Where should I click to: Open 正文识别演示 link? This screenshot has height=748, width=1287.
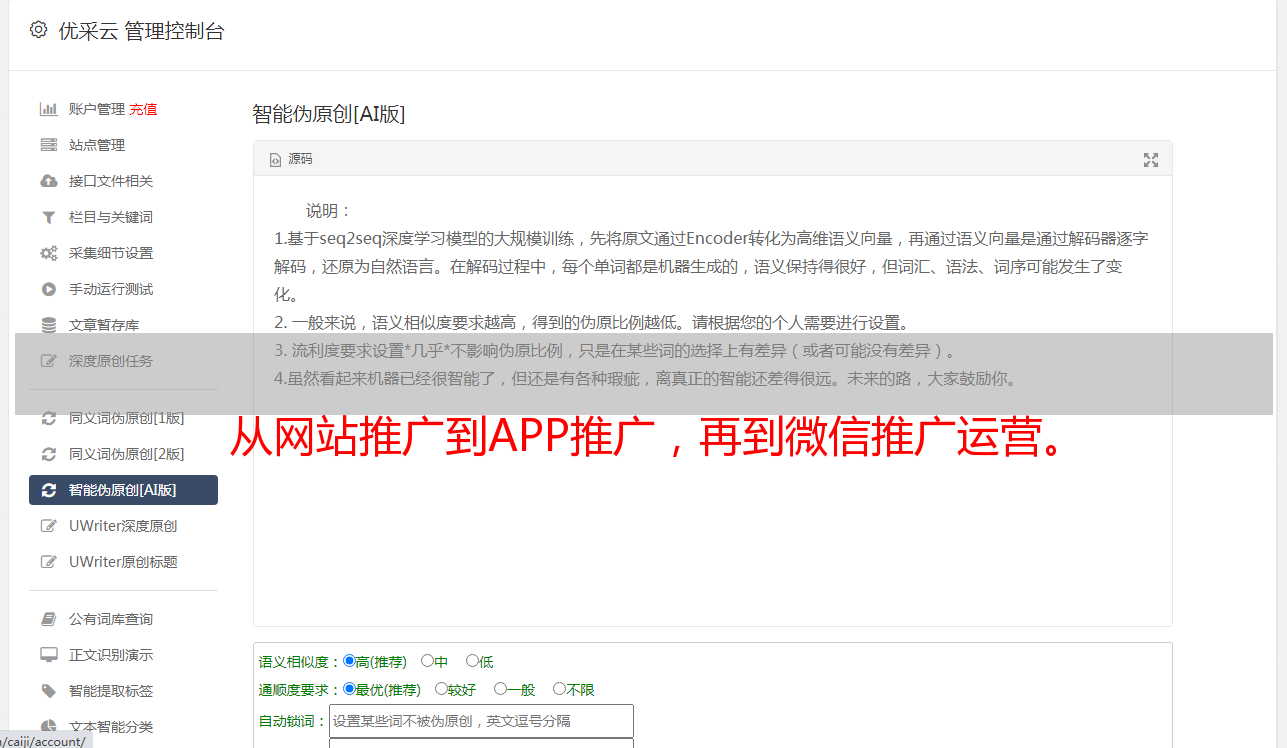[111, 655]
